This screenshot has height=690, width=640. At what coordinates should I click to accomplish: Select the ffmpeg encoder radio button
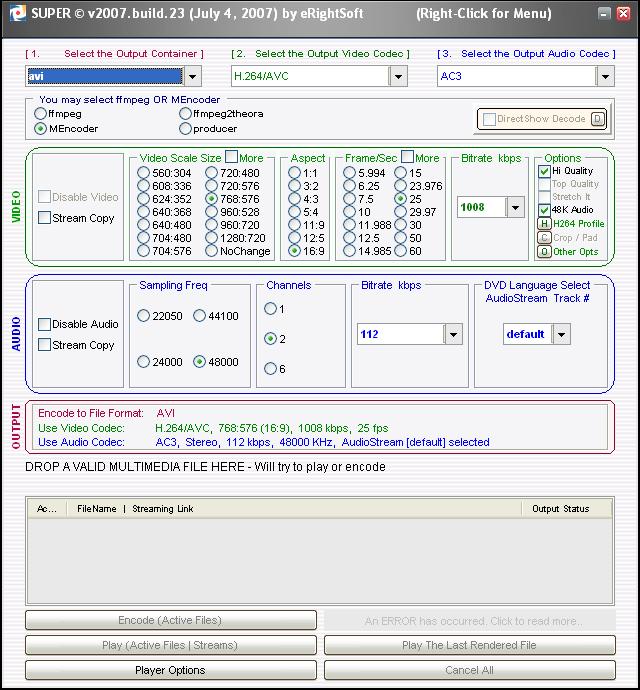tap(40, 114)
